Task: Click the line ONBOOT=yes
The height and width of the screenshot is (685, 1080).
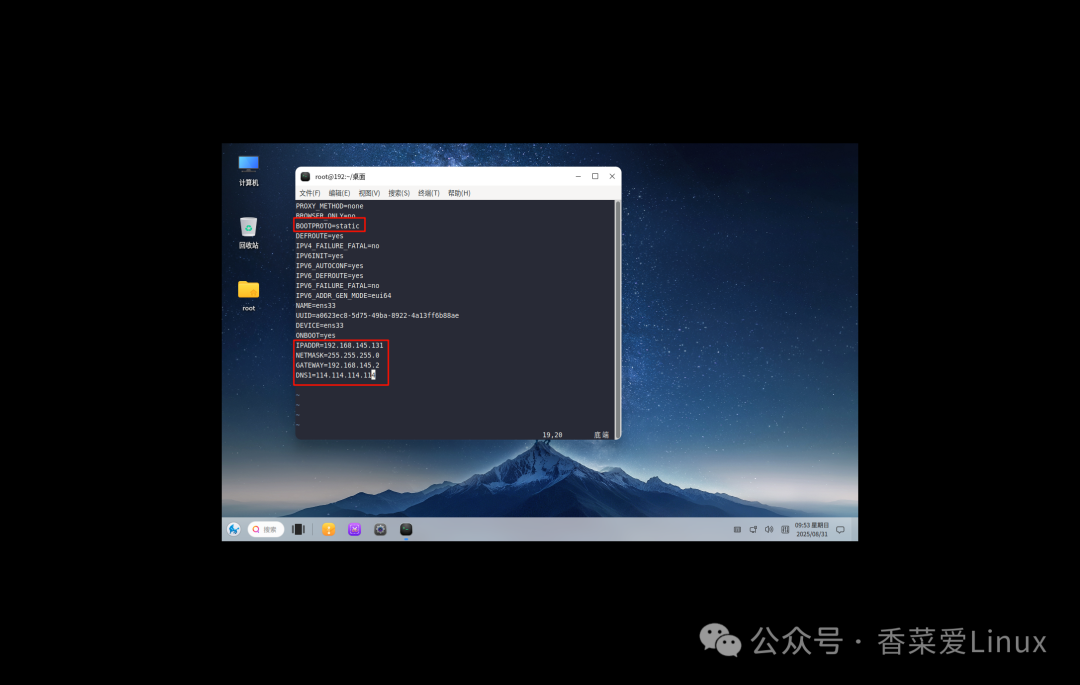Action: coord(315,336)
